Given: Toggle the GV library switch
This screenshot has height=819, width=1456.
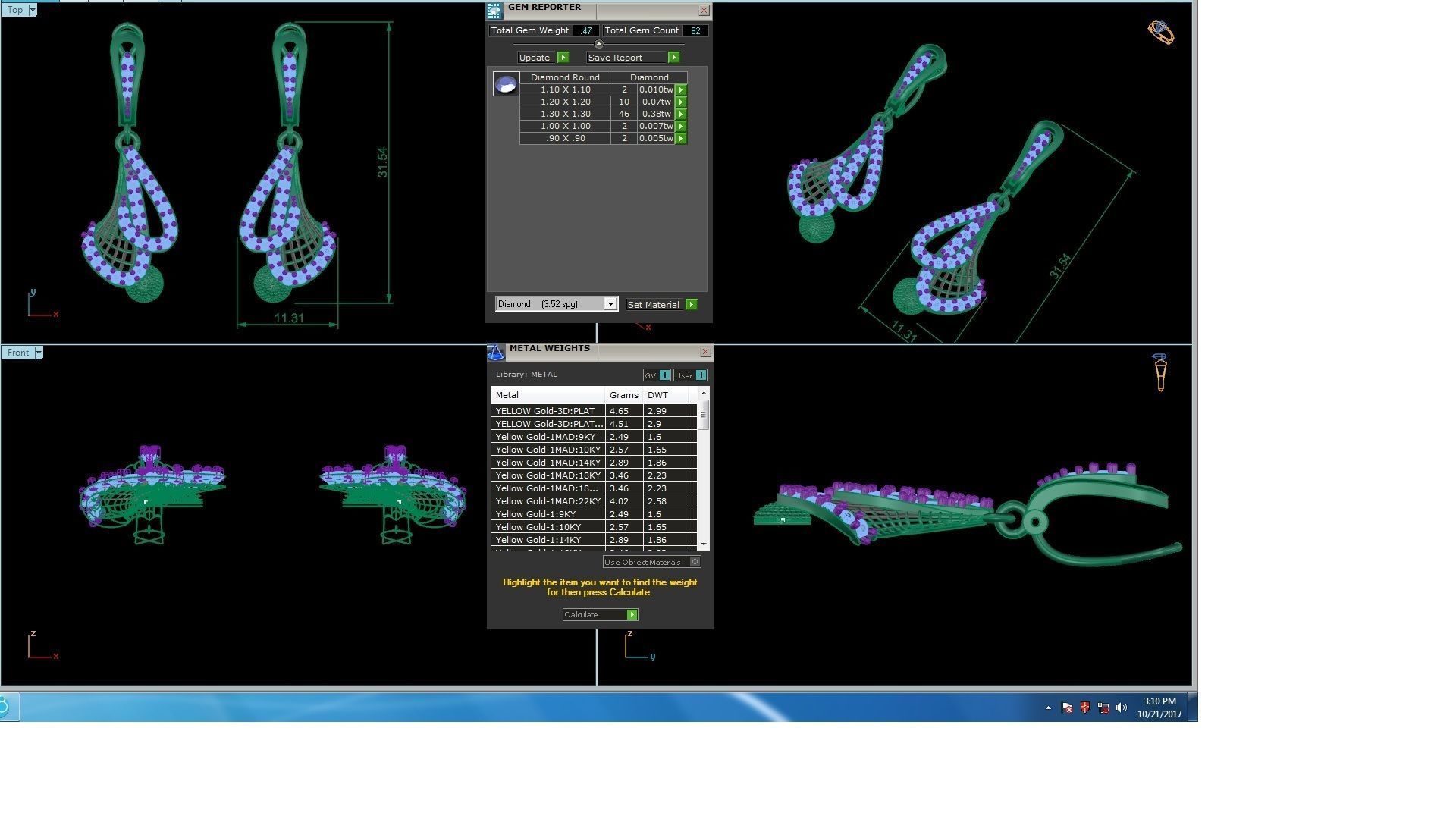Looking at the screenshot, I should pos(664,375).
